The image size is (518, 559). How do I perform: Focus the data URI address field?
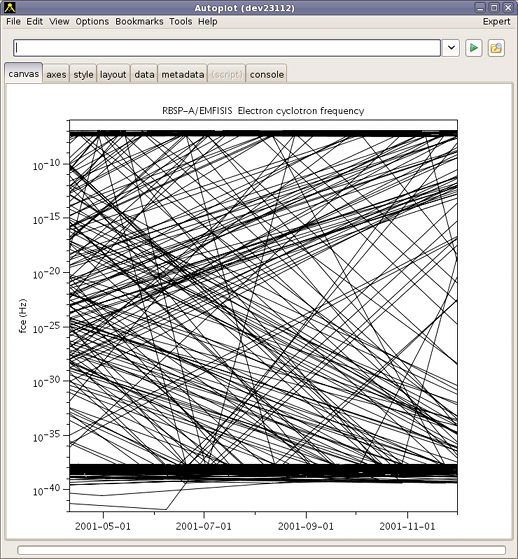coord(227,48)
